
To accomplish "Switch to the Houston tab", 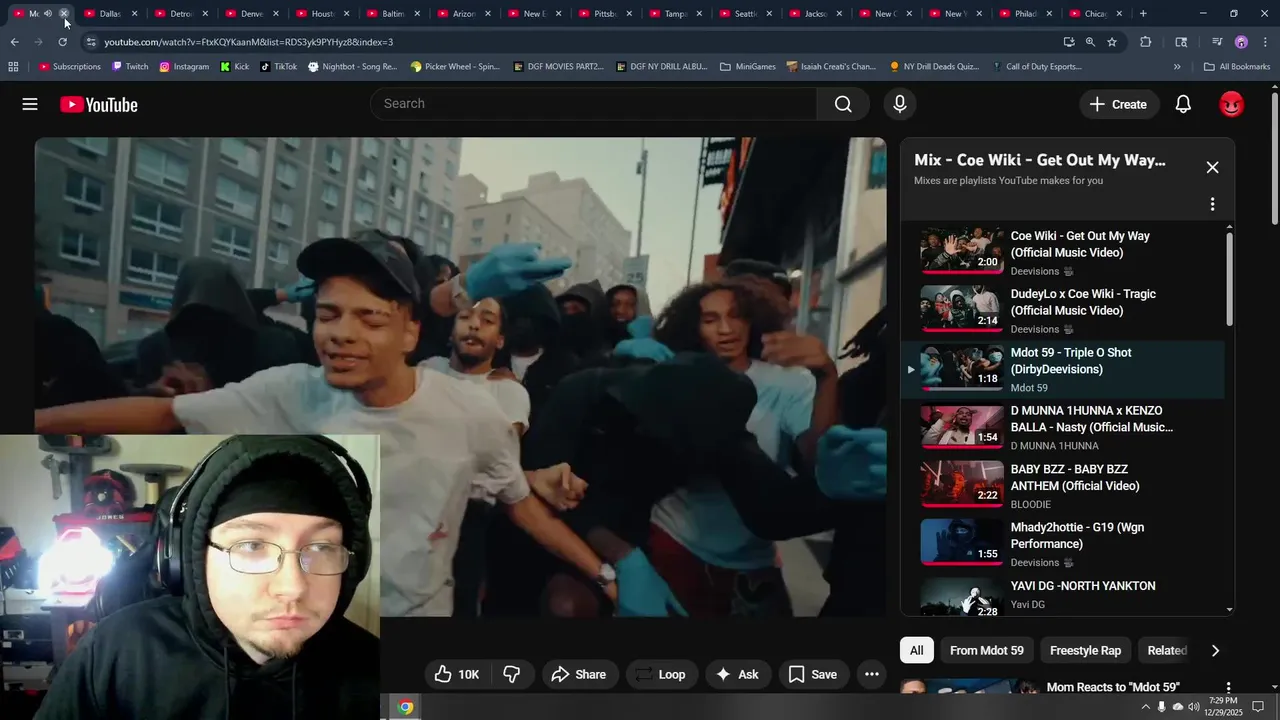I will click(322, 14).
